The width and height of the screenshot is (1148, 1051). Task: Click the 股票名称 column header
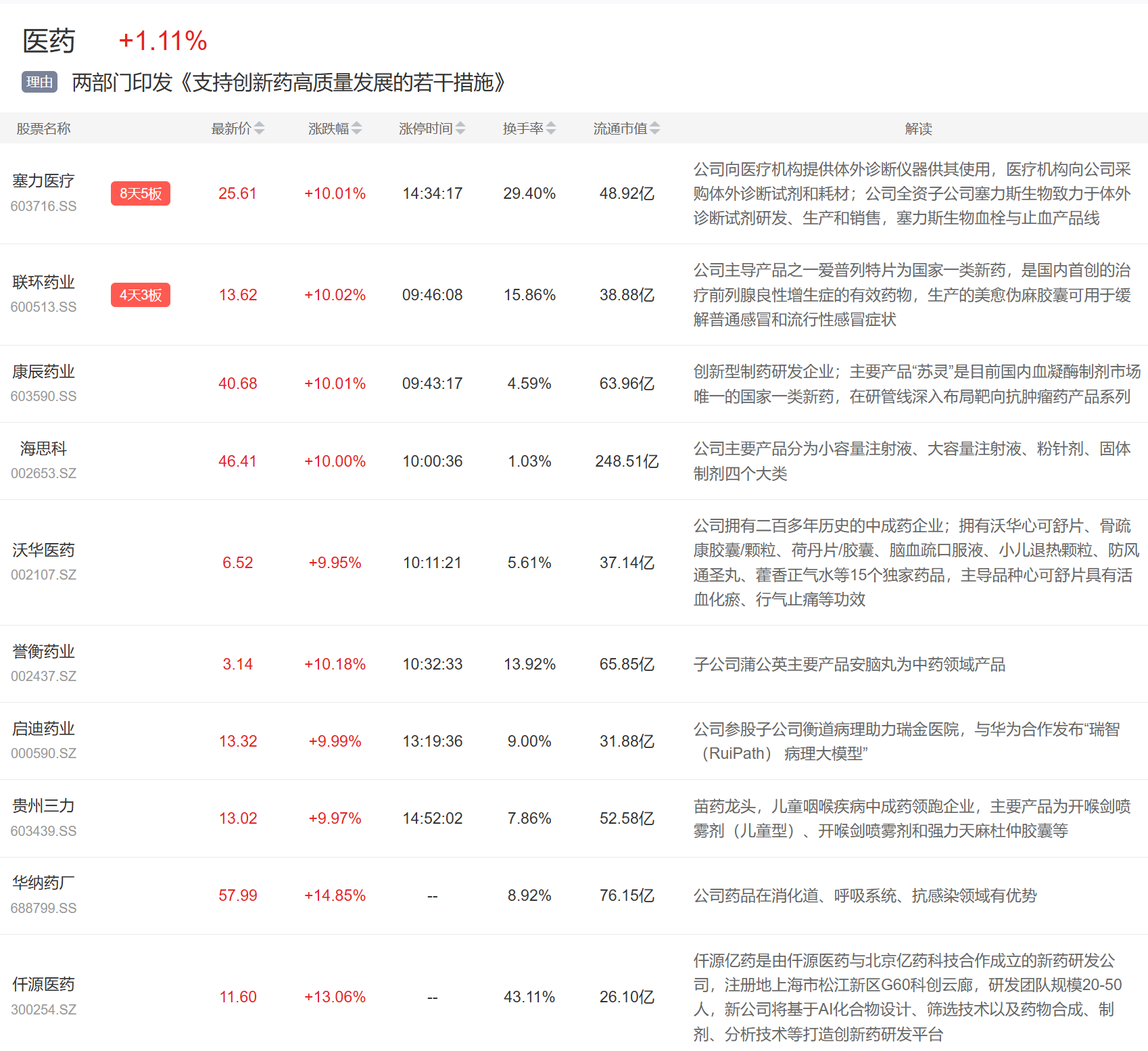43,129
